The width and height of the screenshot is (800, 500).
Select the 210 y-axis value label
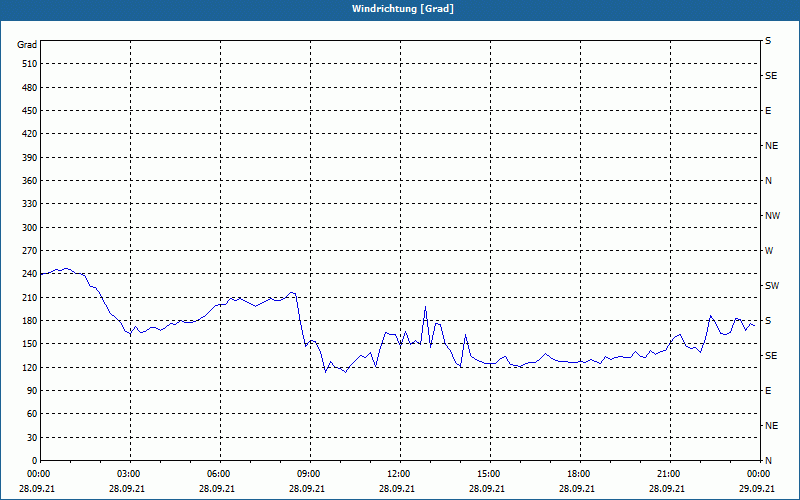click(30, 297)
